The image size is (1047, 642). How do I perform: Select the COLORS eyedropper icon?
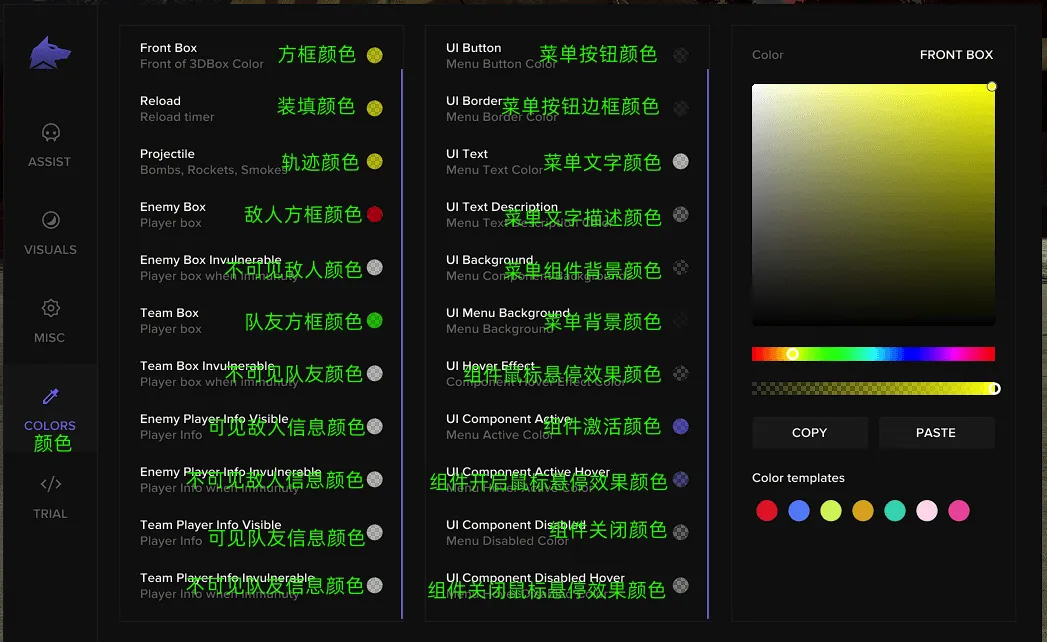[51, 396]
